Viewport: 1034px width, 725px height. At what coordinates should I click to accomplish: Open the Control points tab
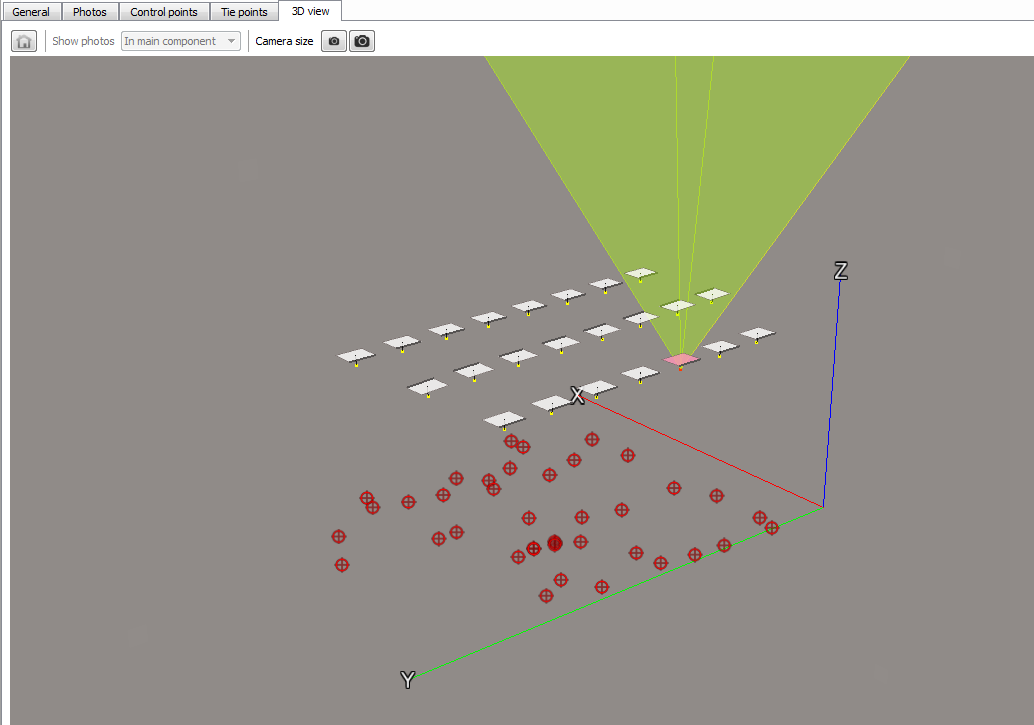coord(164,12)
